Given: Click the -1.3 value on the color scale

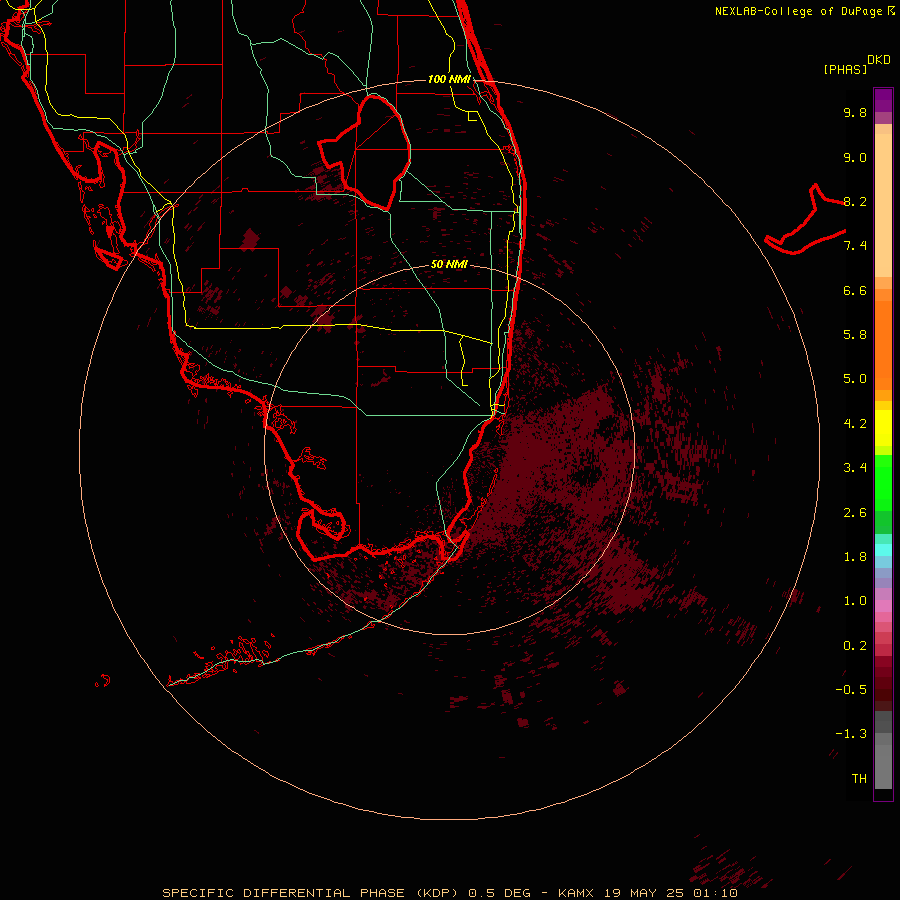Looking at the screenshot, I should tap(851, 734).
